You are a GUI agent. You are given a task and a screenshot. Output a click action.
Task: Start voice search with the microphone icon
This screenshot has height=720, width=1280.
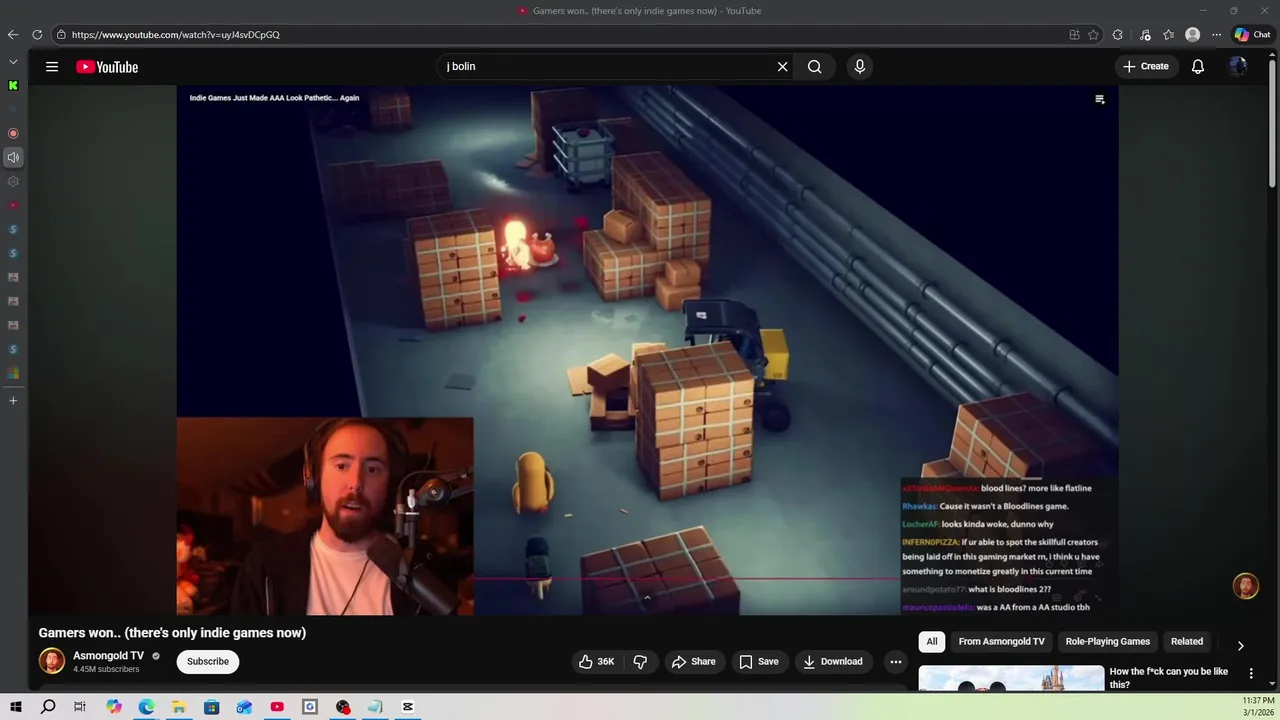(x=859, y=67)
